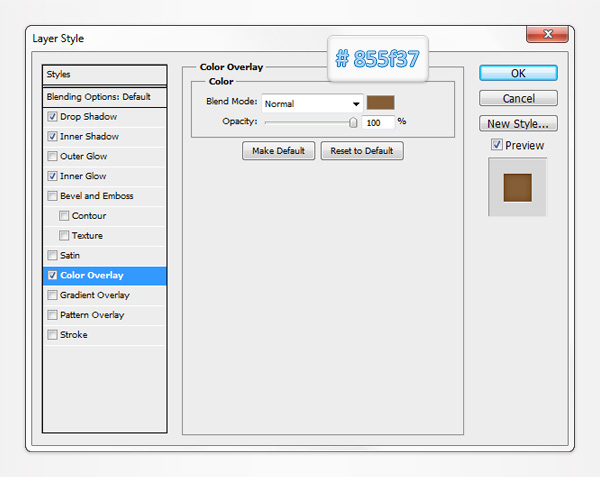This screenshot has width=600, height=477.
Task: Click Make Default button
Action: click(x=278, y=151)
